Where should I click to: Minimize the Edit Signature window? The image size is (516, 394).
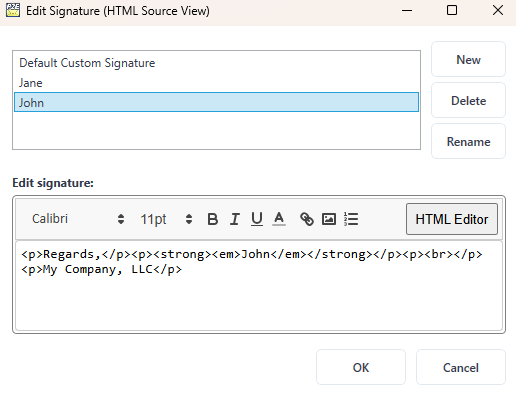[407, 10]
